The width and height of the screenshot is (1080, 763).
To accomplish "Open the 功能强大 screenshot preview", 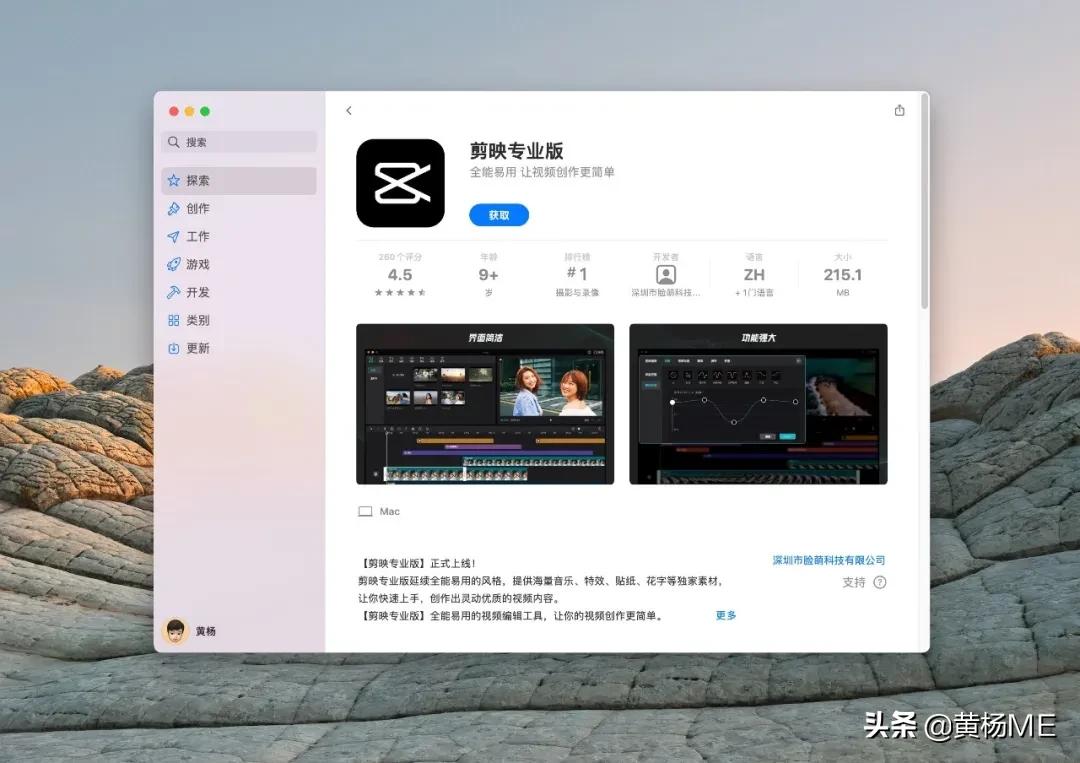I will click(757, 402).
